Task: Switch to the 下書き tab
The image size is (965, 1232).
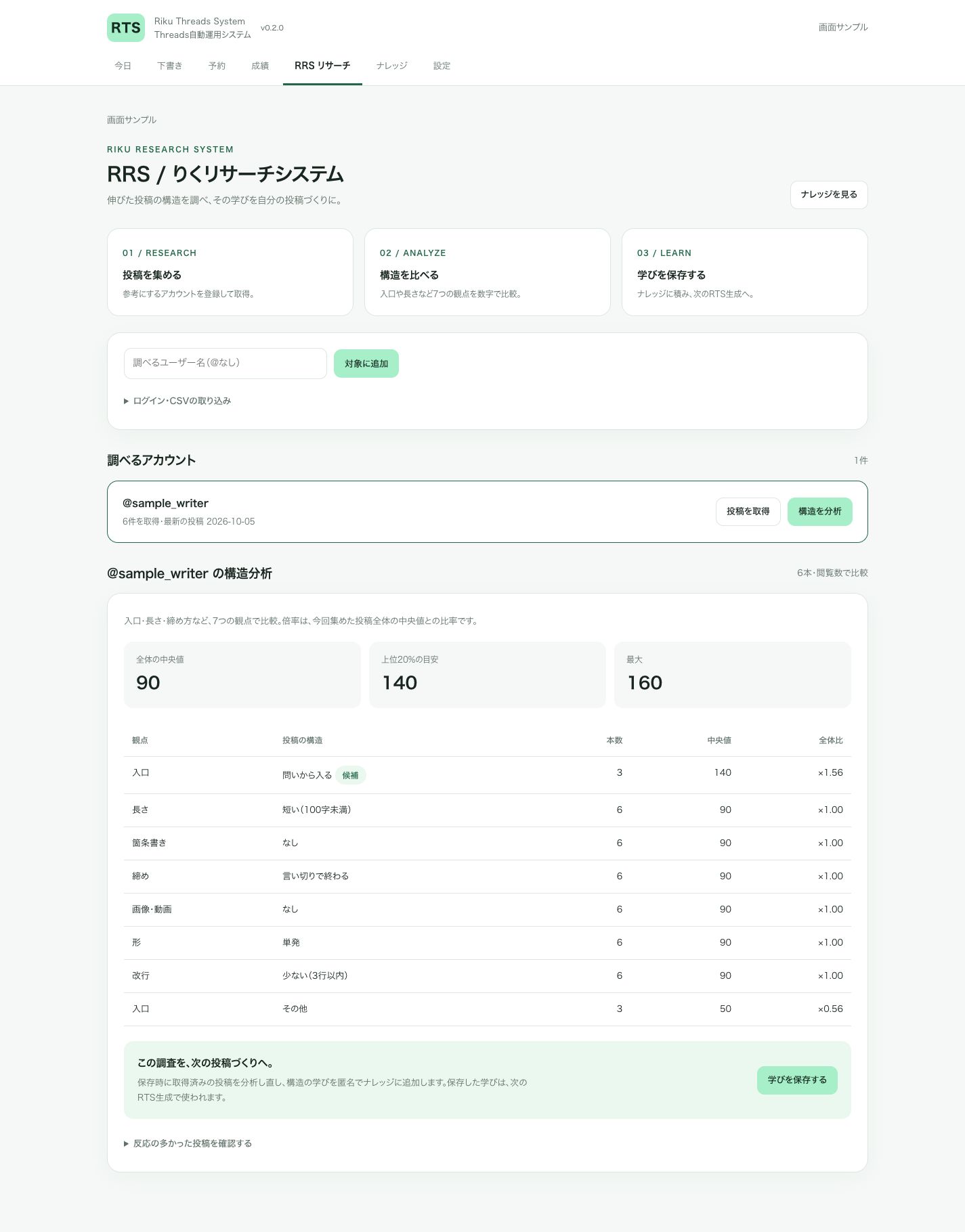Action: 169,66
